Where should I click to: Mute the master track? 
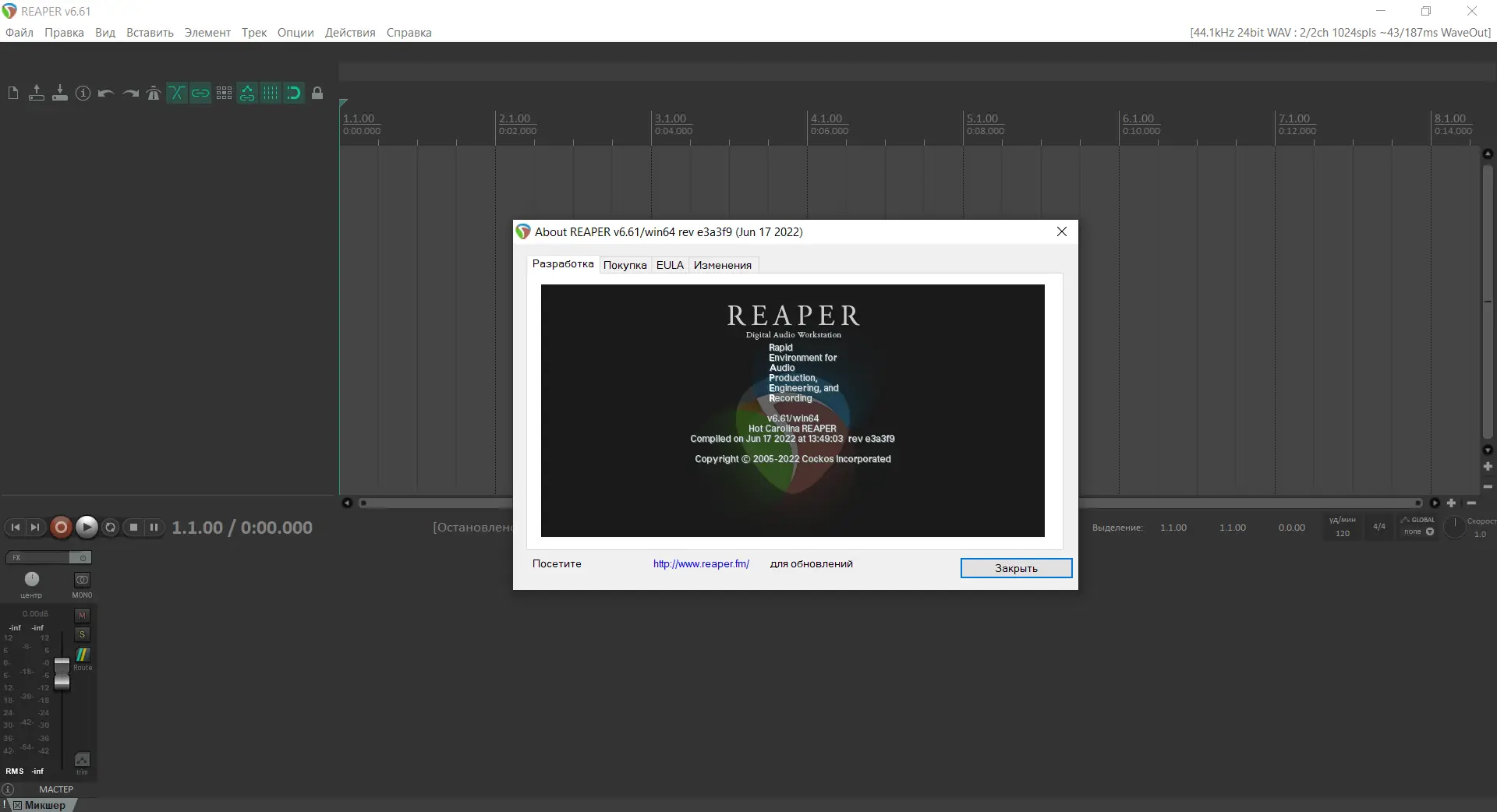pos(83,615)
